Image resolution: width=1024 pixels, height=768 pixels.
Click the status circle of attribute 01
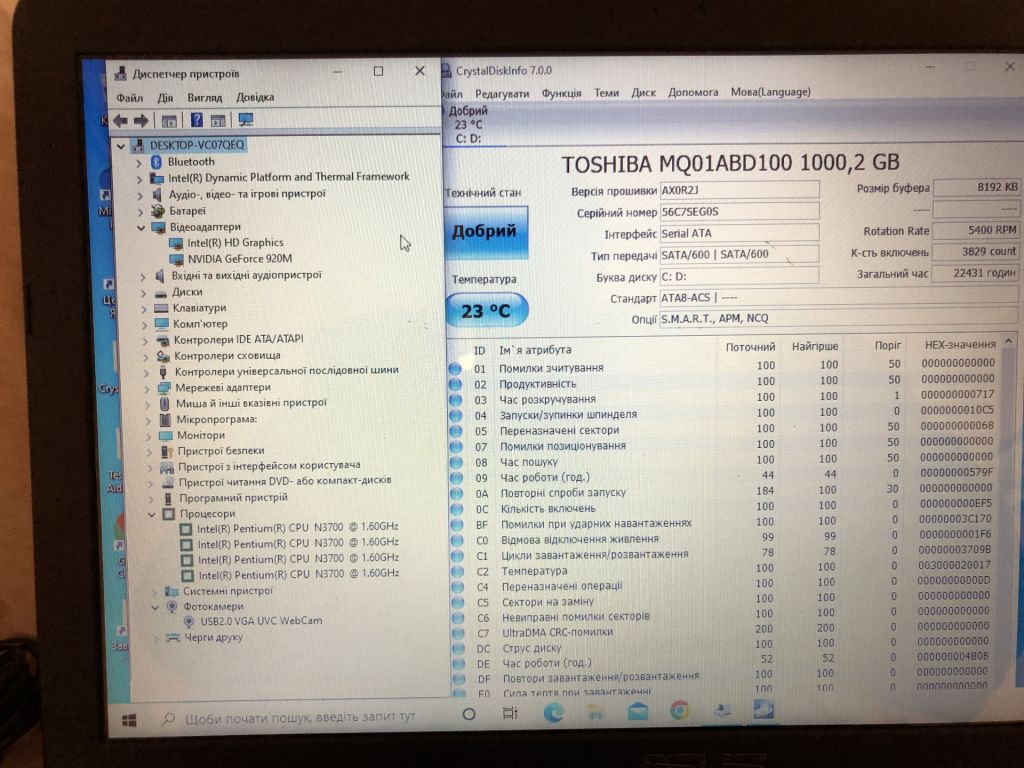455,368
